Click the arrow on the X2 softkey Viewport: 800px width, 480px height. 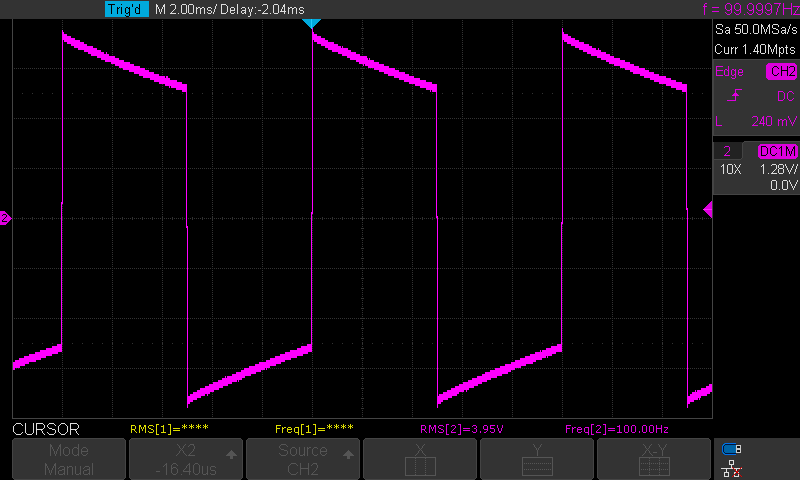click(231, 454)
